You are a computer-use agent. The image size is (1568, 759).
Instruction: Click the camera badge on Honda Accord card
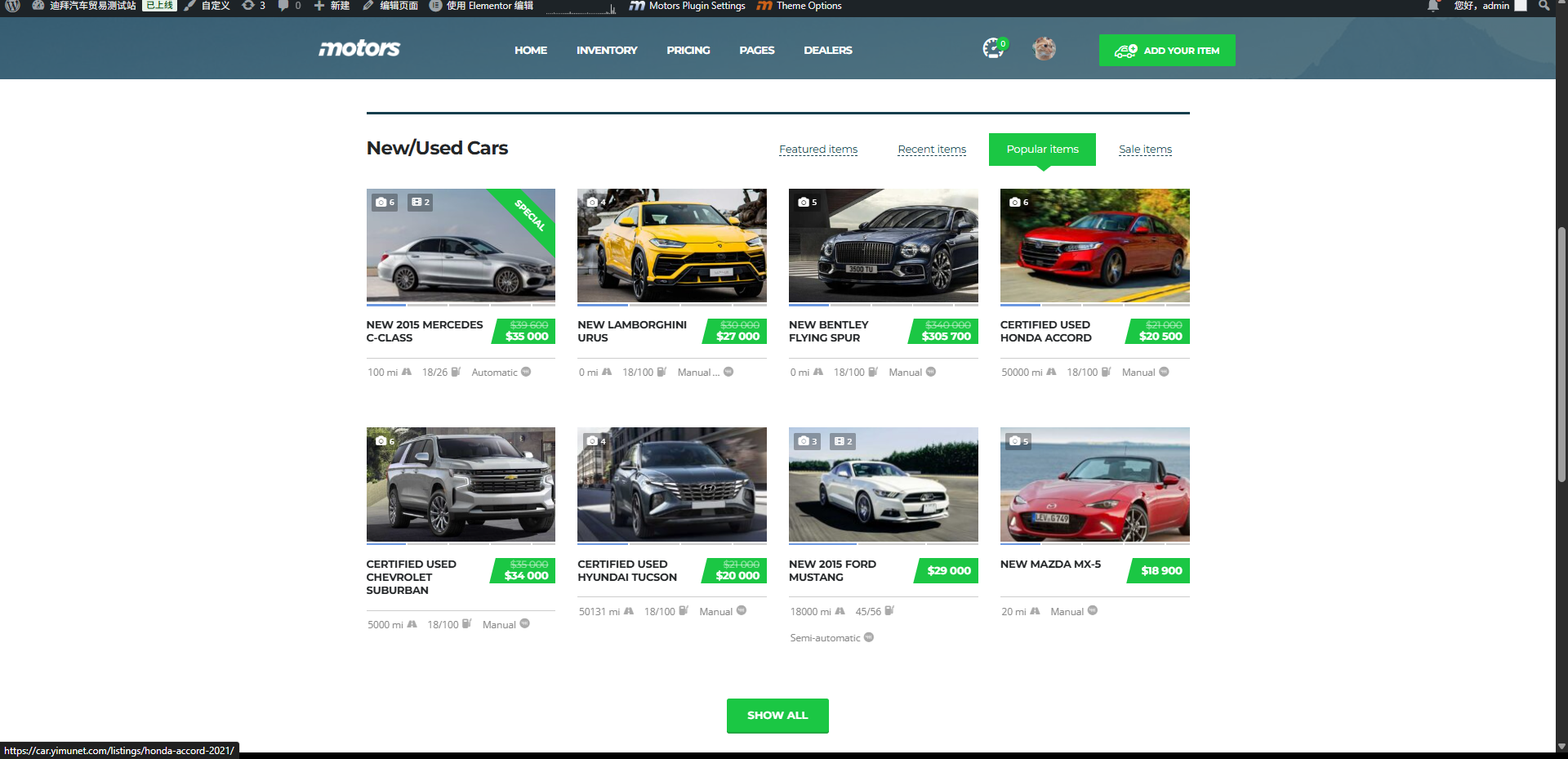coord(1019,202)
